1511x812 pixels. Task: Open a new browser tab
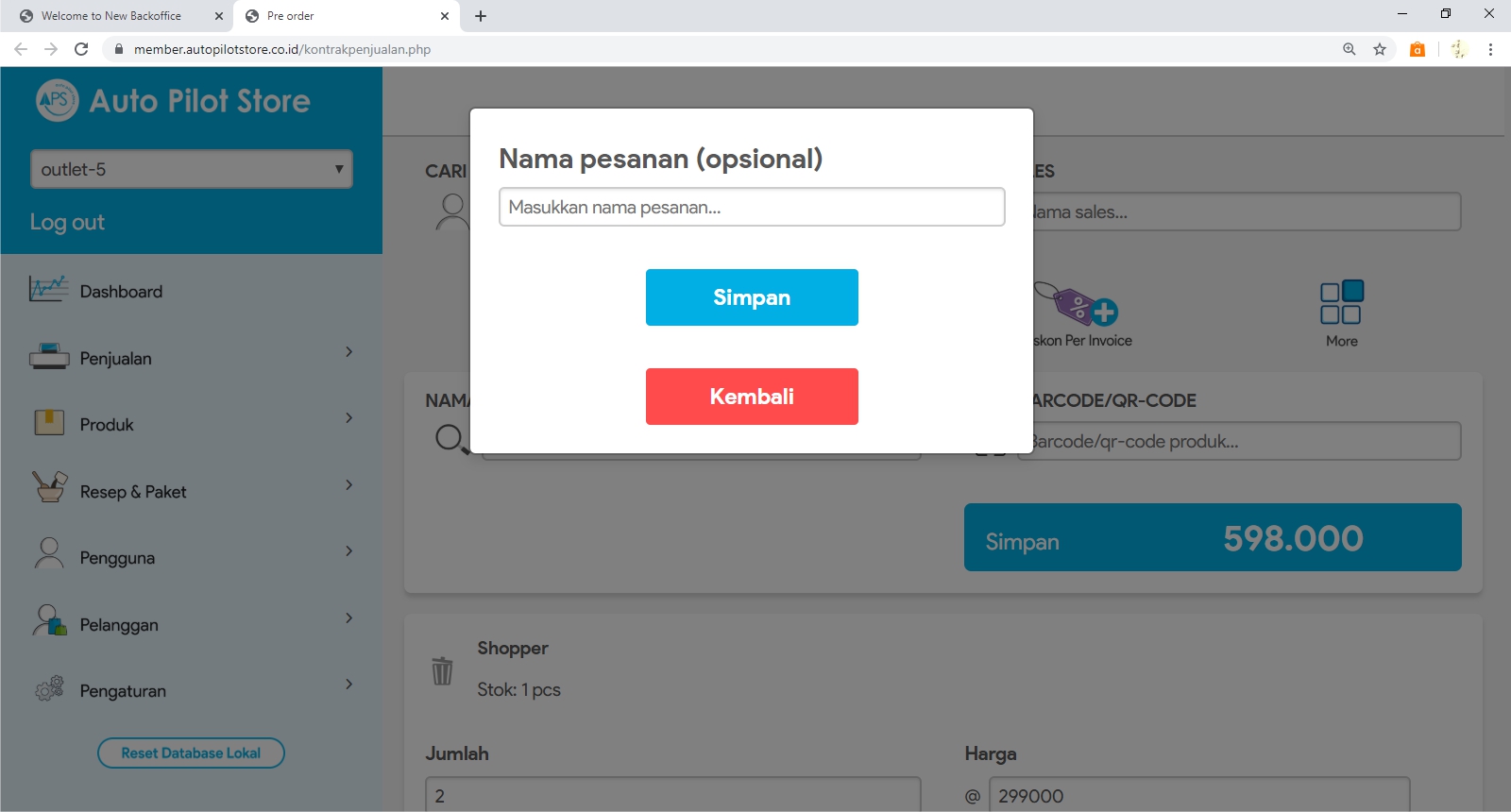481,16
